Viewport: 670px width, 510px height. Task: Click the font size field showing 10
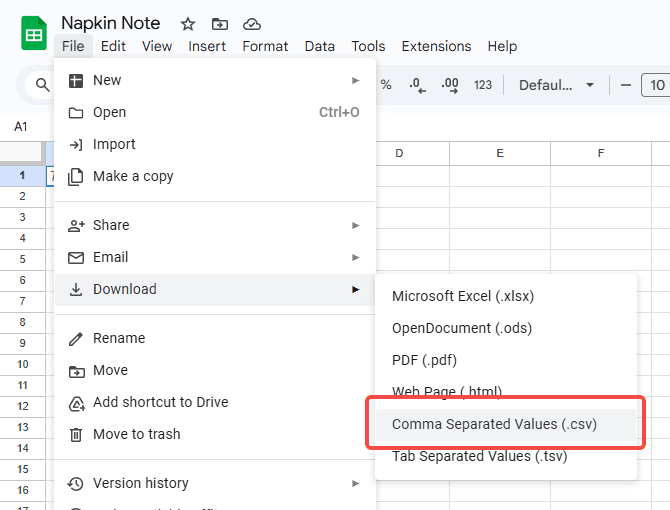click(656, 85)
